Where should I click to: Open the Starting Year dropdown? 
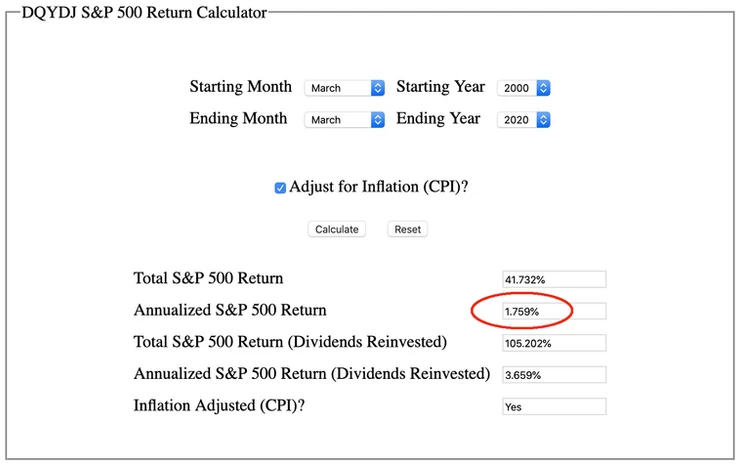coord(524,88)
